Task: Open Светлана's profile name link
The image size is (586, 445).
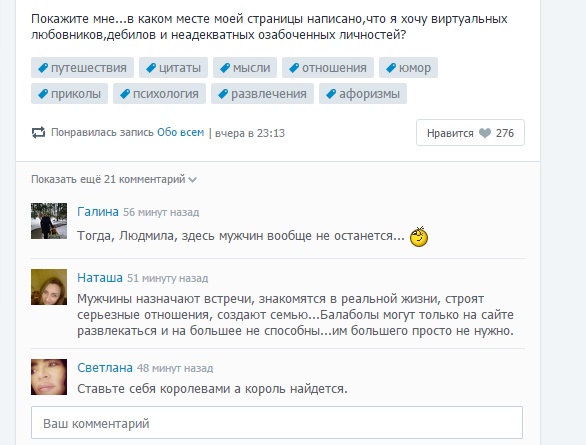Action: coord(105,368)
